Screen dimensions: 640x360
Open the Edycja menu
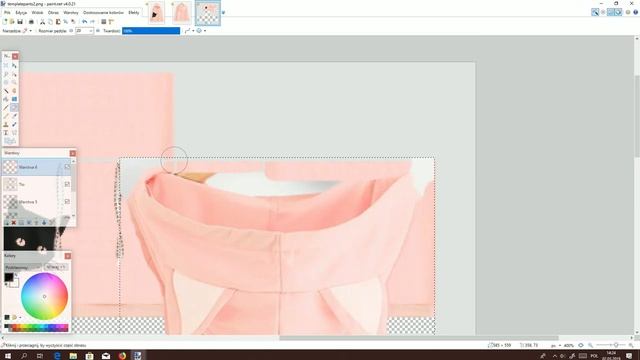21,13
